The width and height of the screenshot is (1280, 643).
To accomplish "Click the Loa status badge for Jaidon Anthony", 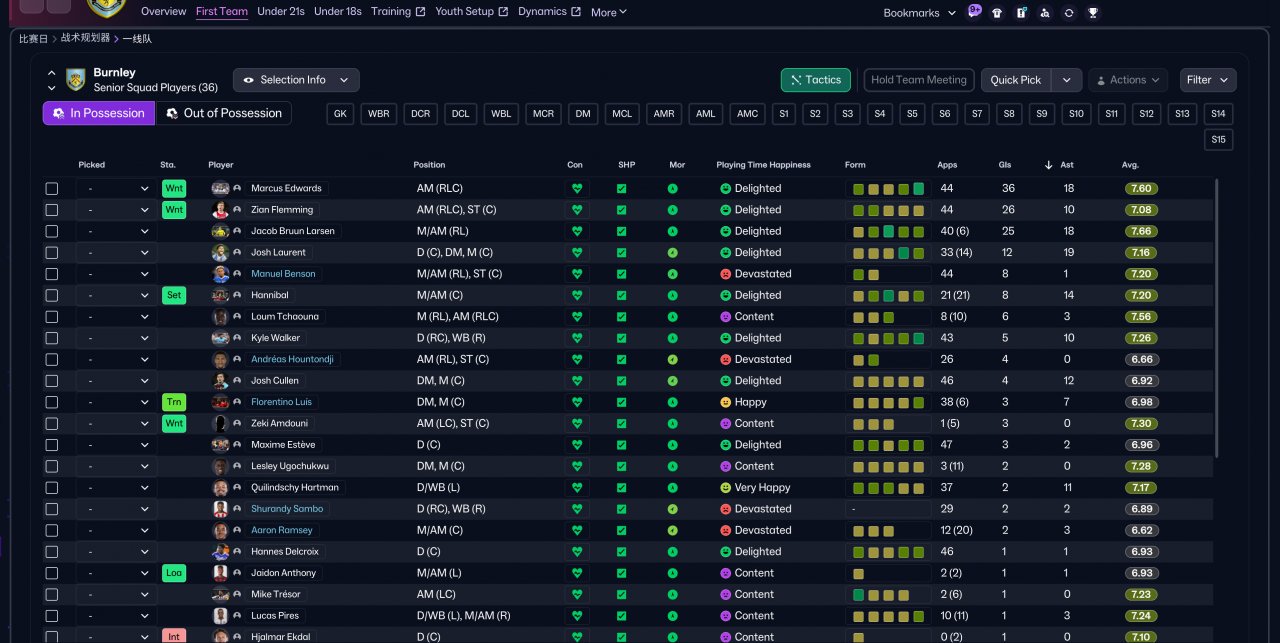I will 174,573.
